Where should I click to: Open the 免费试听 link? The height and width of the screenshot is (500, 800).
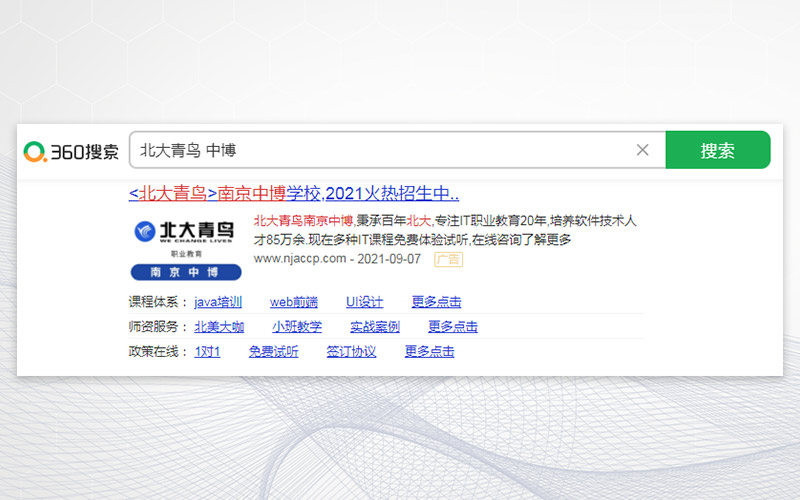pyautogui.click(x=273, y=352)
